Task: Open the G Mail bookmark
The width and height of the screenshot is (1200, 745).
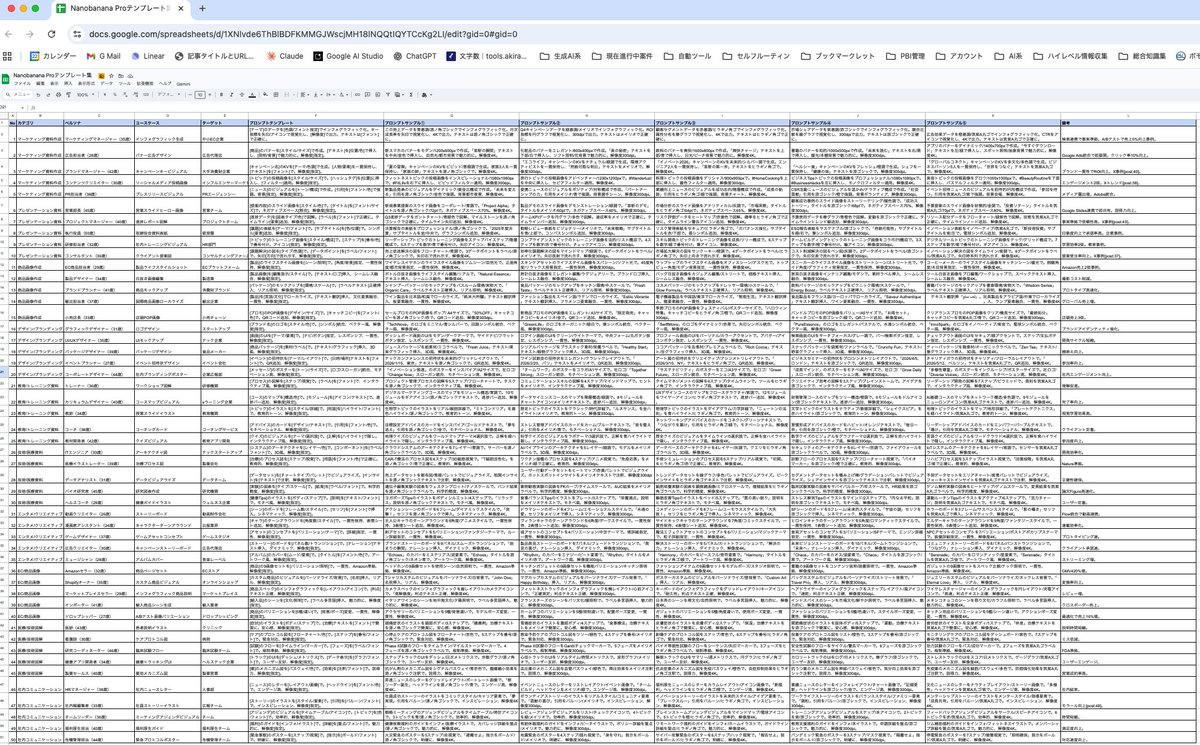Action: (103, 56)
